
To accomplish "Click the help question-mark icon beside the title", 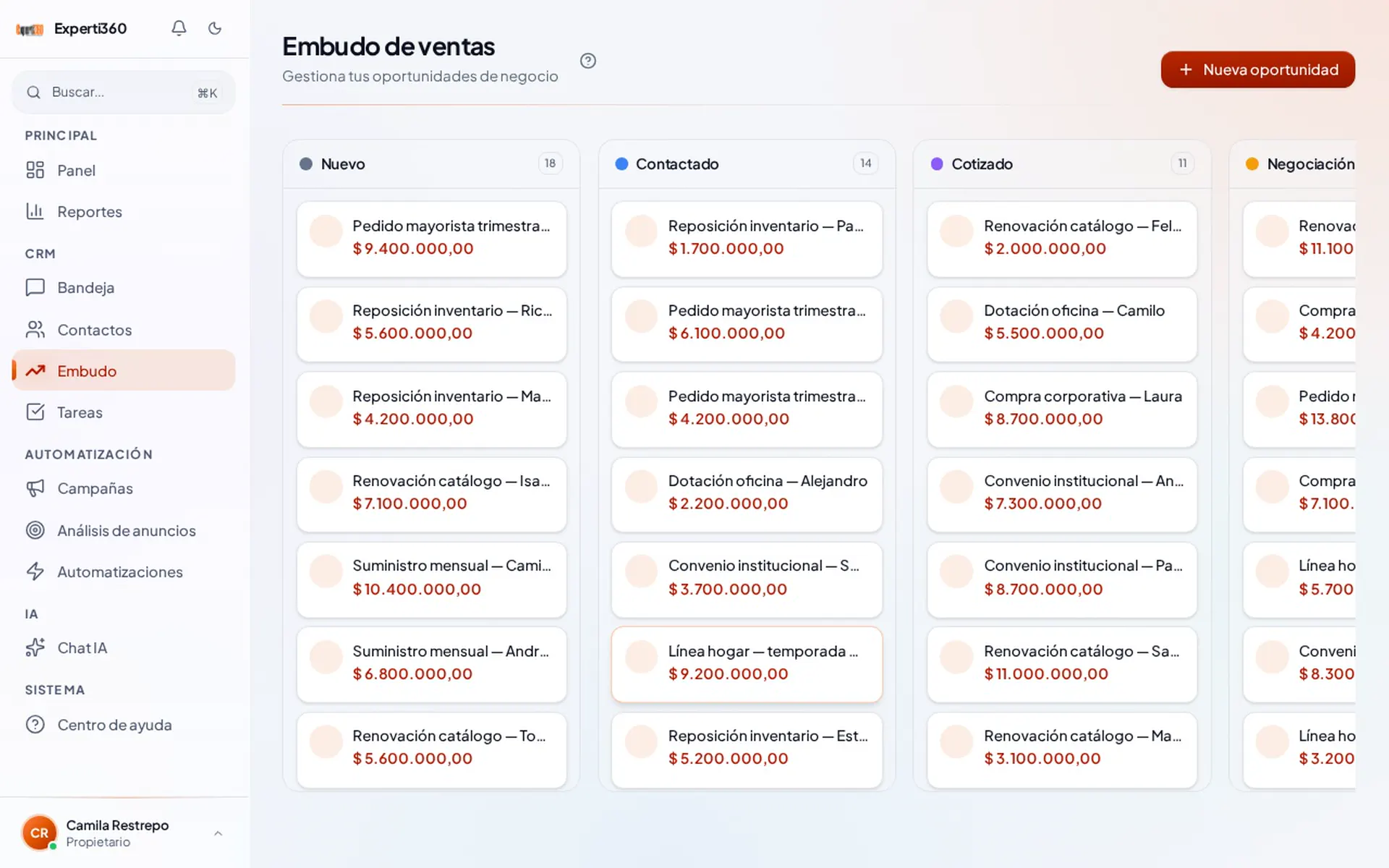I will pyautogui.click(x=588, y=61).
